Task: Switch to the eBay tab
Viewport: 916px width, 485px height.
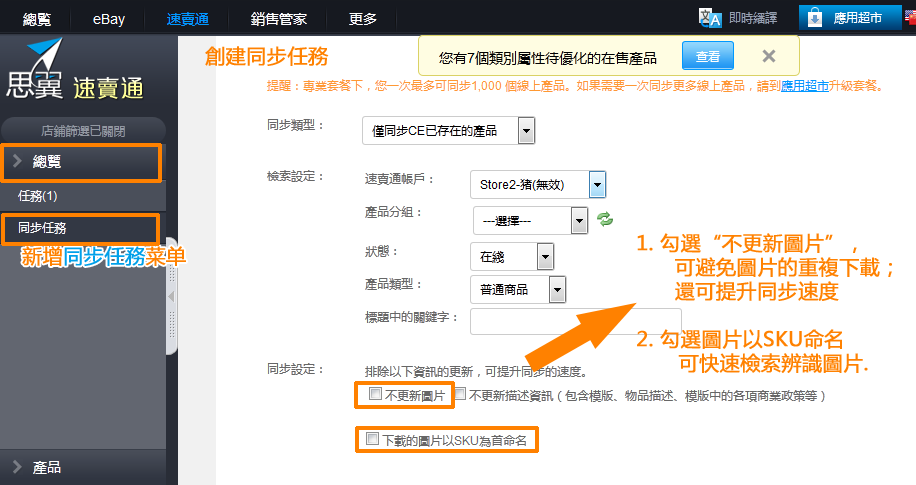Action: pos(109,19)
